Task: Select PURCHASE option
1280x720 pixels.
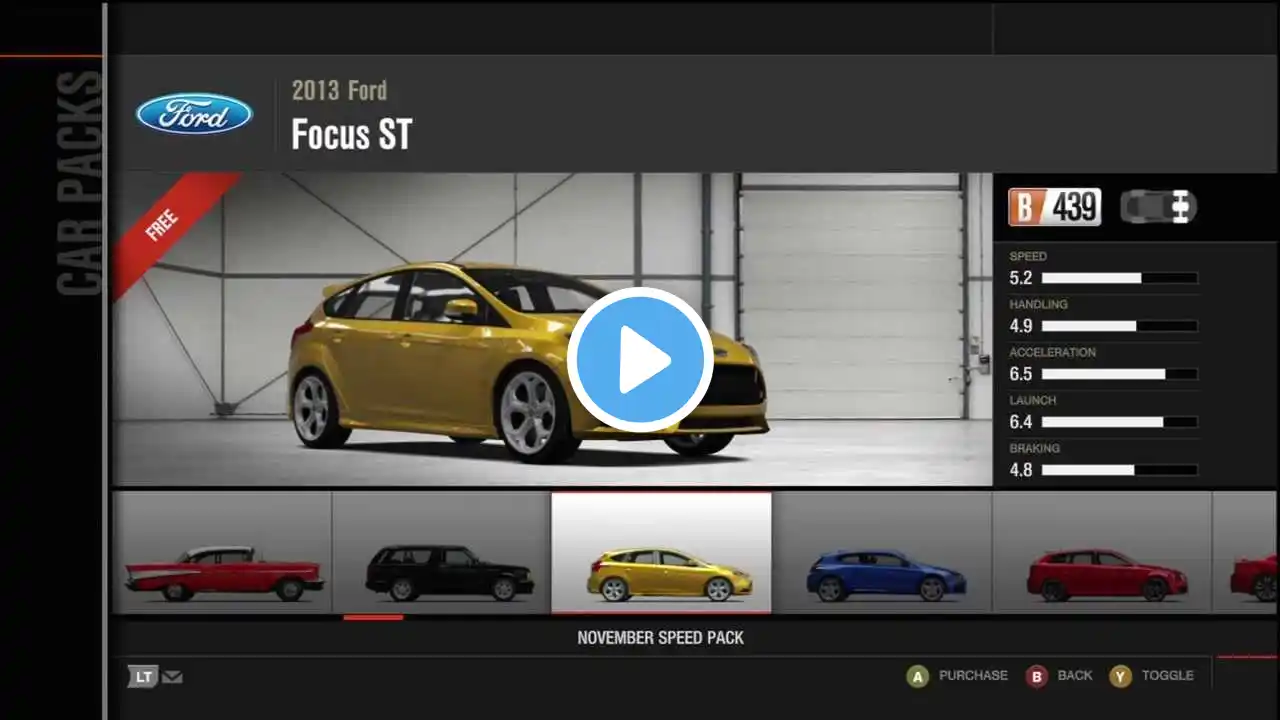Action: (973, 676)
